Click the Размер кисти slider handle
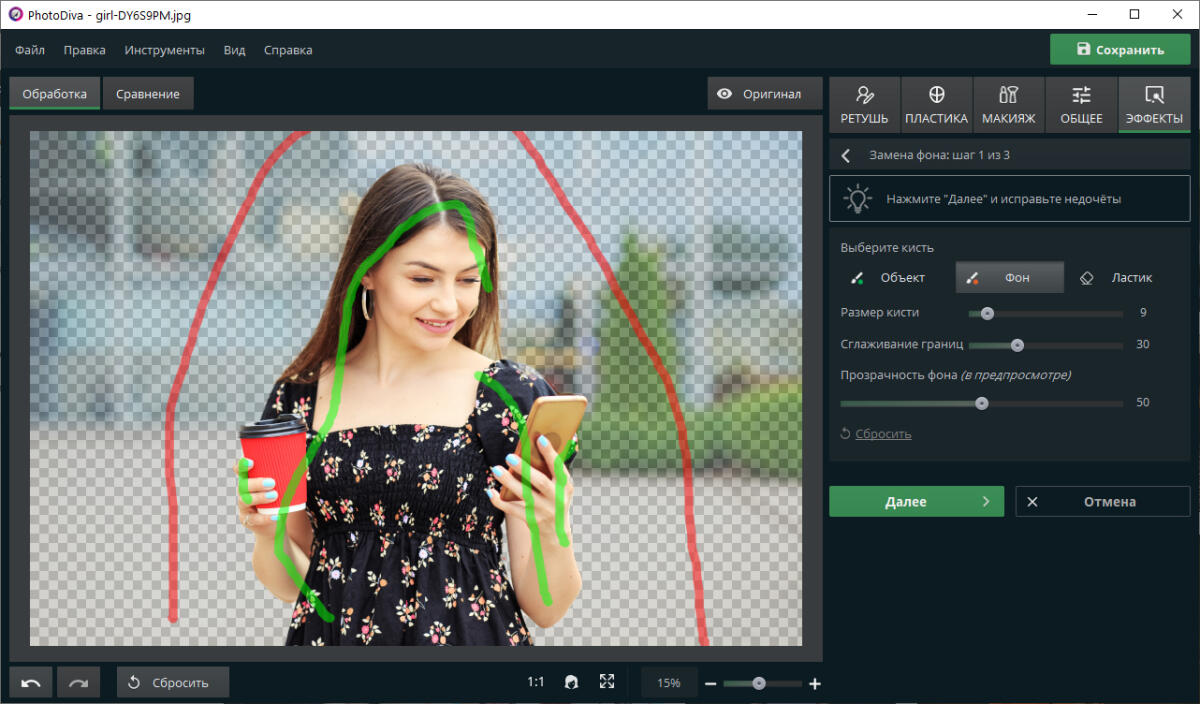Viewport: 1200px width, 704px height. [987, 313]
